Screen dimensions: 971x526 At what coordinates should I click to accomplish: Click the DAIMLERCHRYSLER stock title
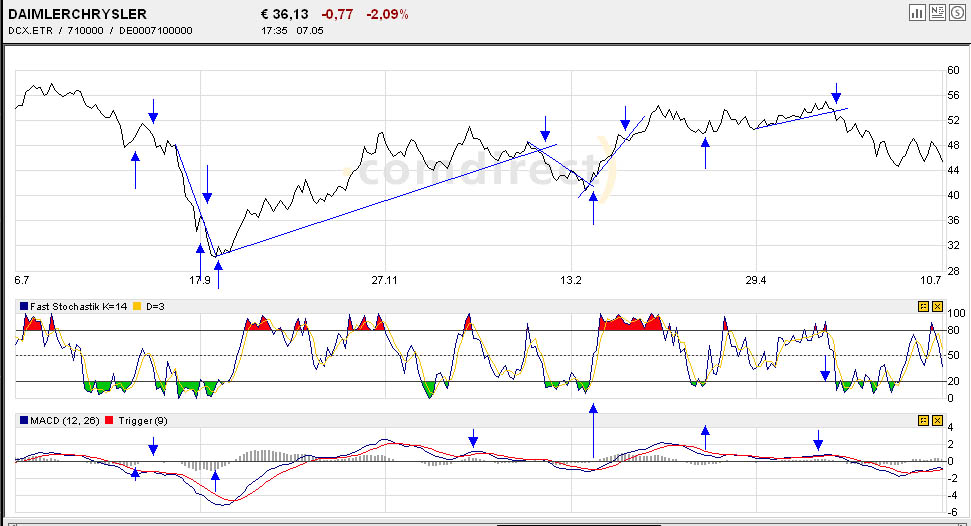tap(77, 14)
